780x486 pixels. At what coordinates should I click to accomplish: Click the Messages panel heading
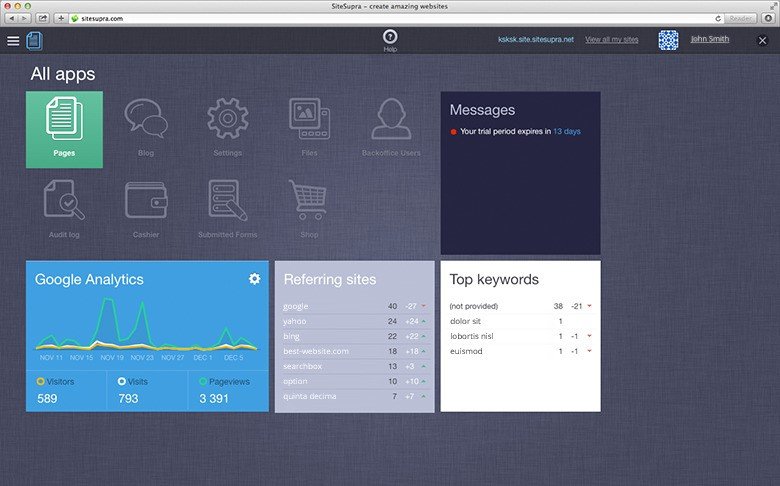(482, 110)
